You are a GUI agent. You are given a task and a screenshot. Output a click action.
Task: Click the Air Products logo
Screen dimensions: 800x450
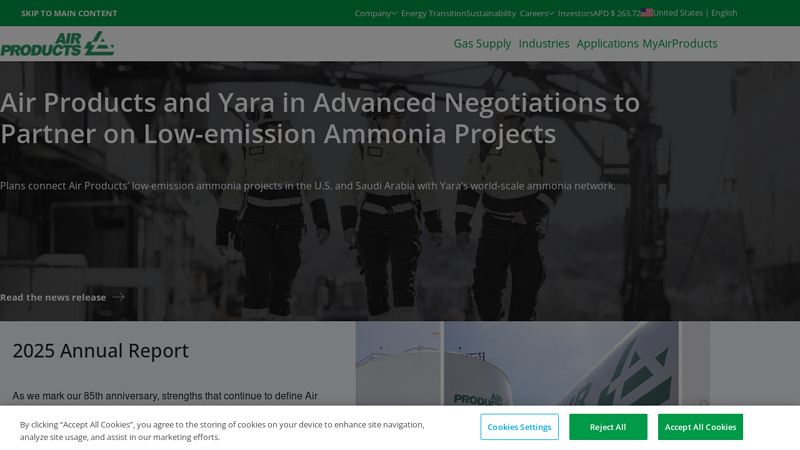point(57,44)
